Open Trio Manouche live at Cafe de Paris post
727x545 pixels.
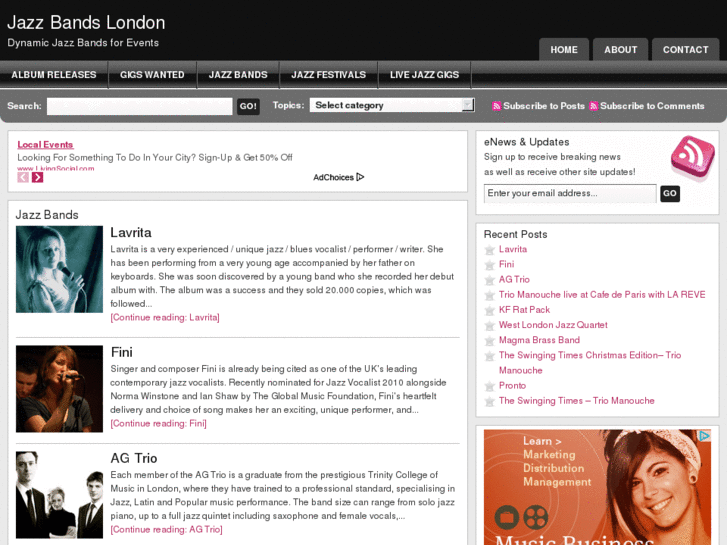(x=602, y=295)
